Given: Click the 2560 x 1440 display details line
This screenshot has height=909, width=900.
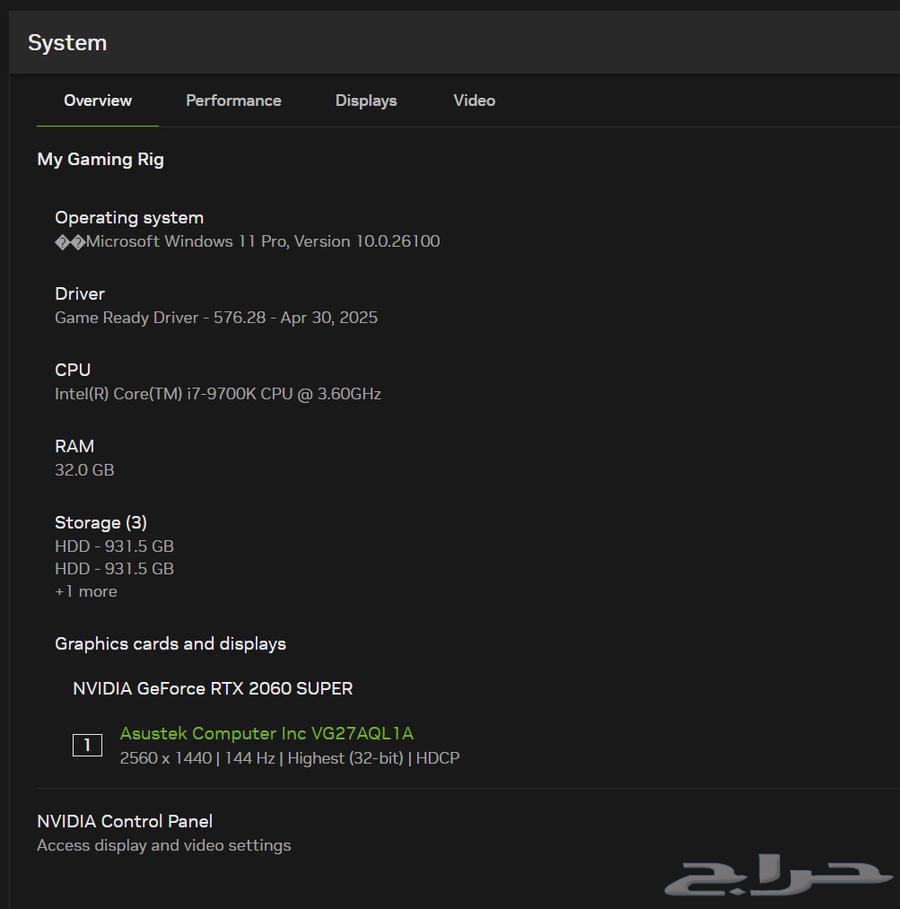Looking at the screenshot, I should tap(289, 758).
